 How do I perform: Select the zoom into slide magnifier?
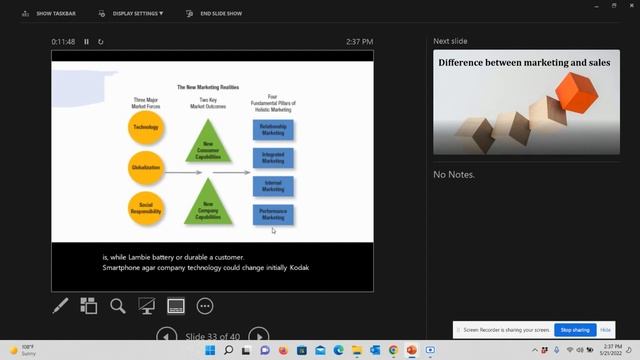(118, 306)
